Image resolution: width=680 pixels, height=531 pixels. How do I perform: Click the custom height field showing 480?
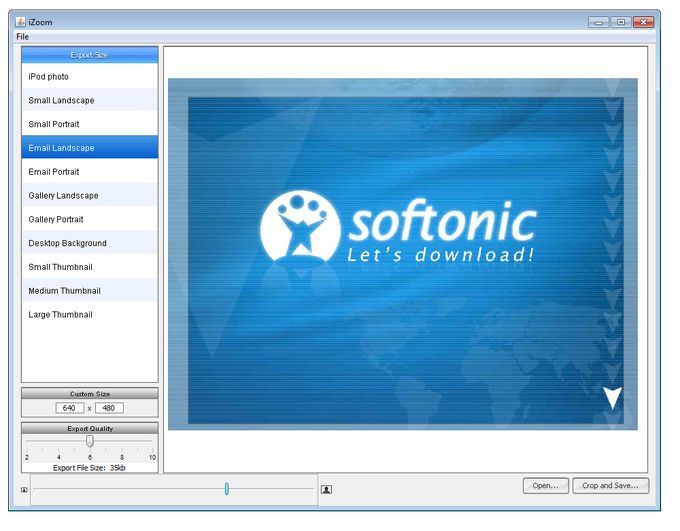point(109,408)
